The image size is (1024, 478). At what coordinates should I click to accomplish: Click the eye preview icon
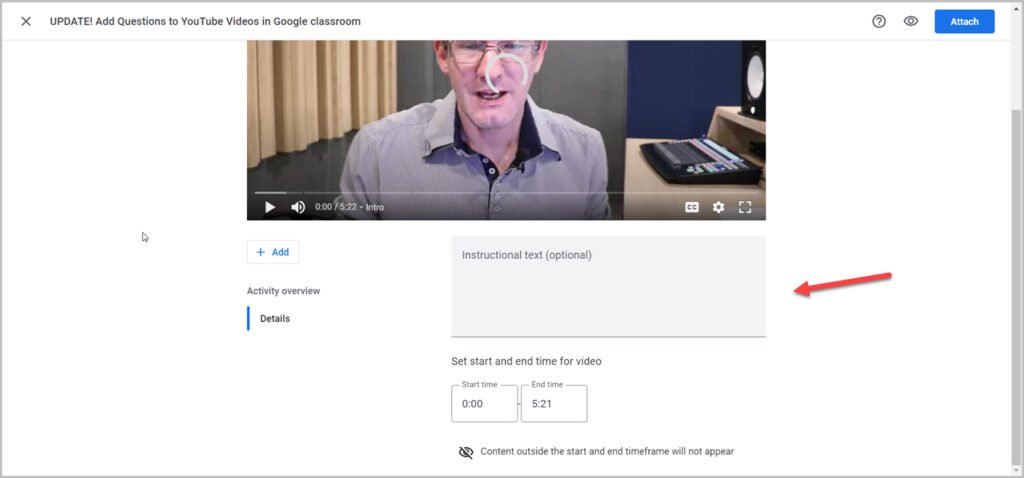coord(911,22)
